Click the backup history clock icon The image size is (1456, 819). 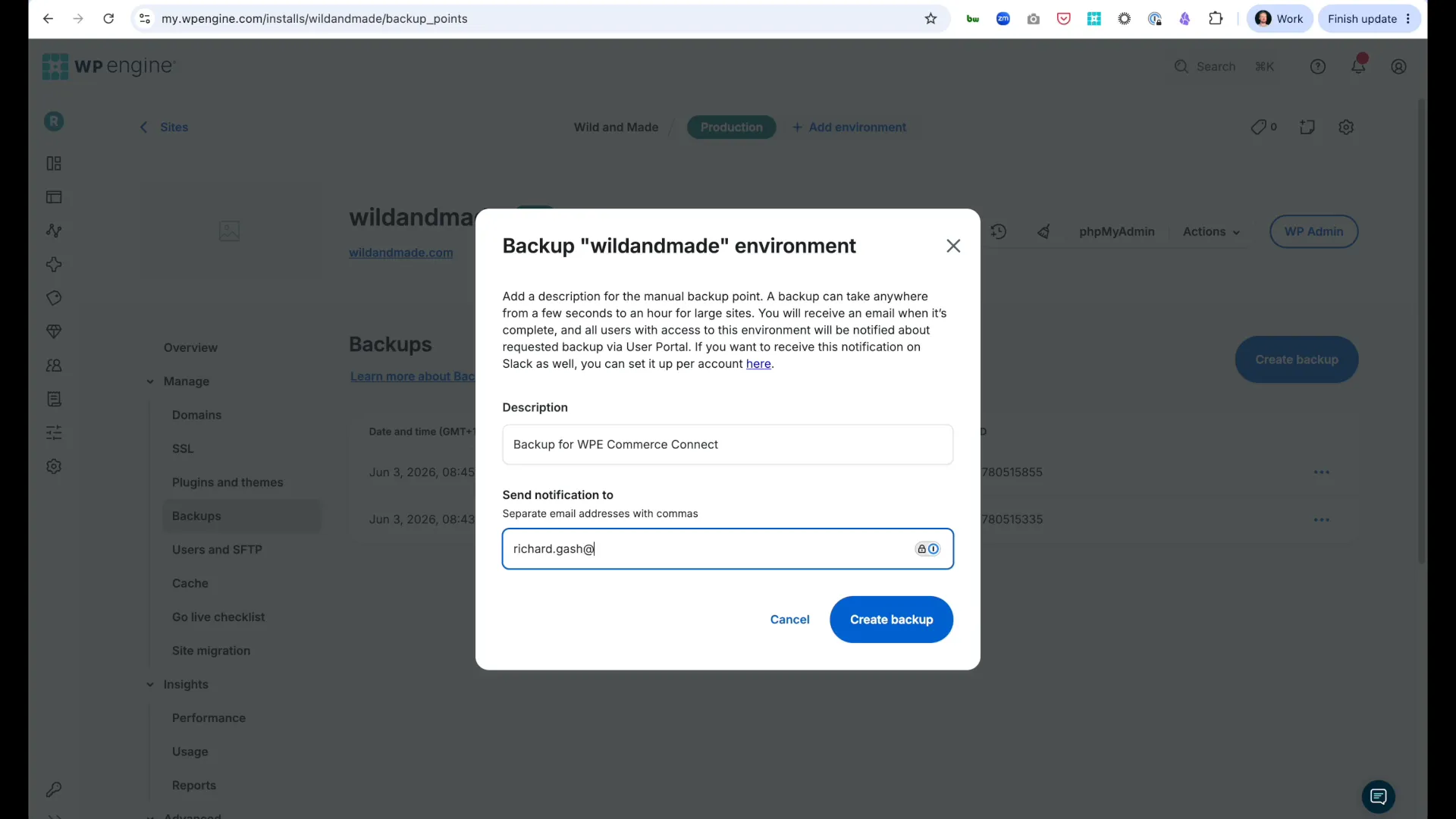coord(999,231)
